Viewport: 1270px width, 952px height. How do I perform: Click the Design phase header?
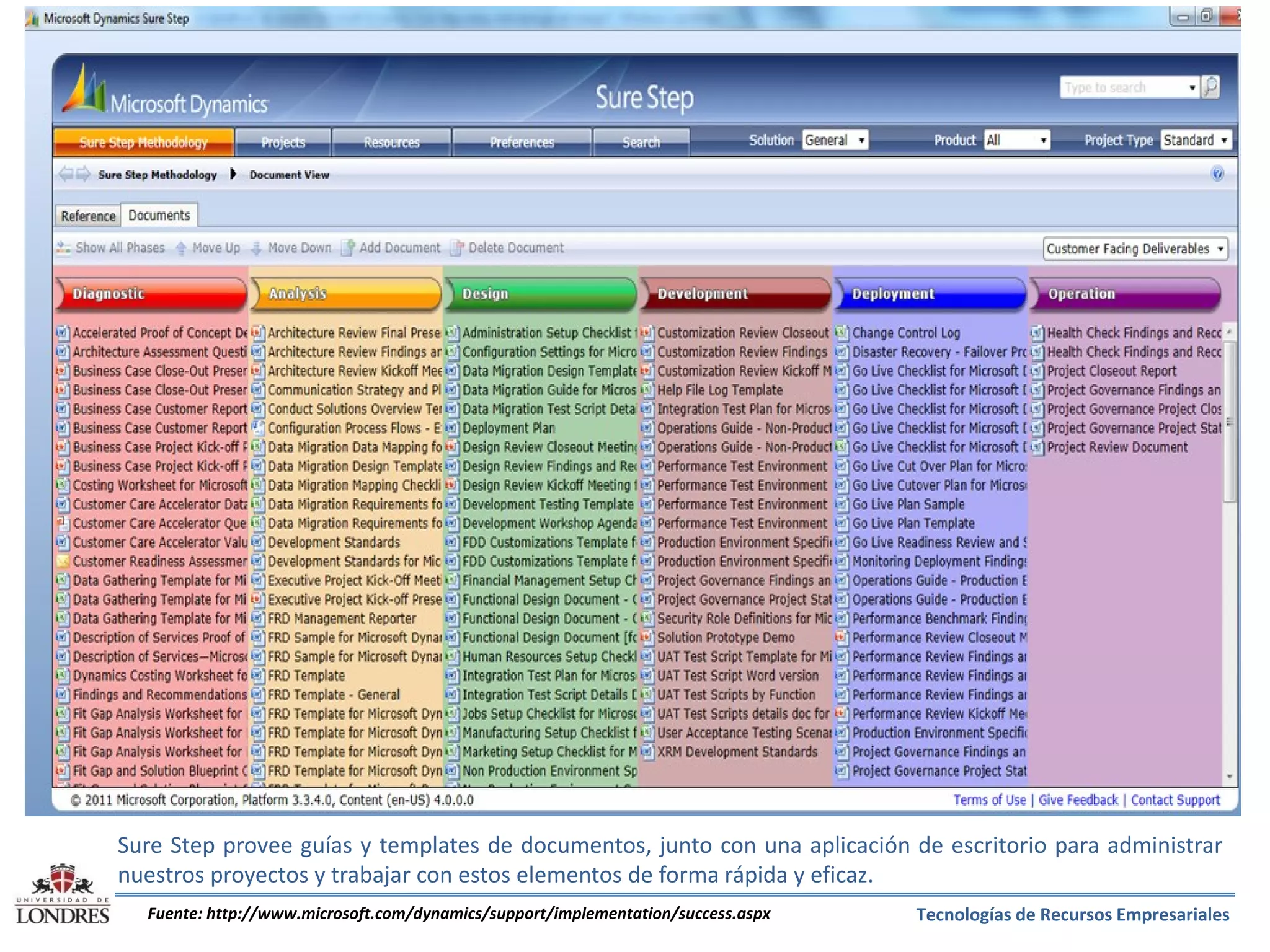point(541,294)
